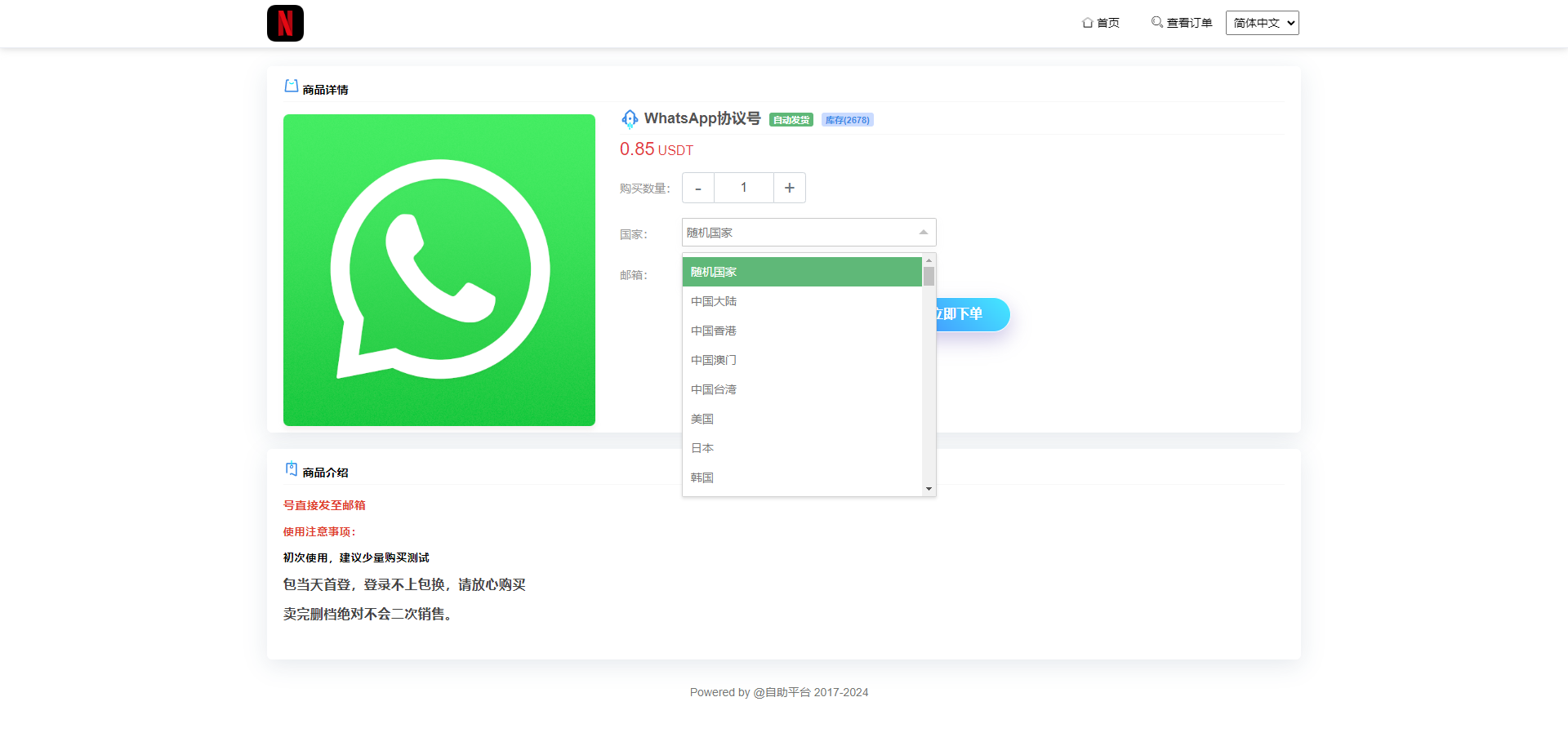This screenshot has height=746, width=1568.
Task: Increase purchase quantity with plus button
Action: point(790,188)
